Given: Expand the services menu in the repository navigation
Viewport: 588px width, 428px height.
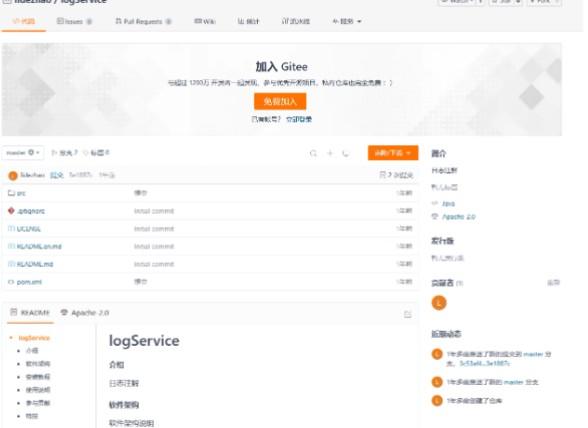Looking at the screenshot, I should (346, 21).
